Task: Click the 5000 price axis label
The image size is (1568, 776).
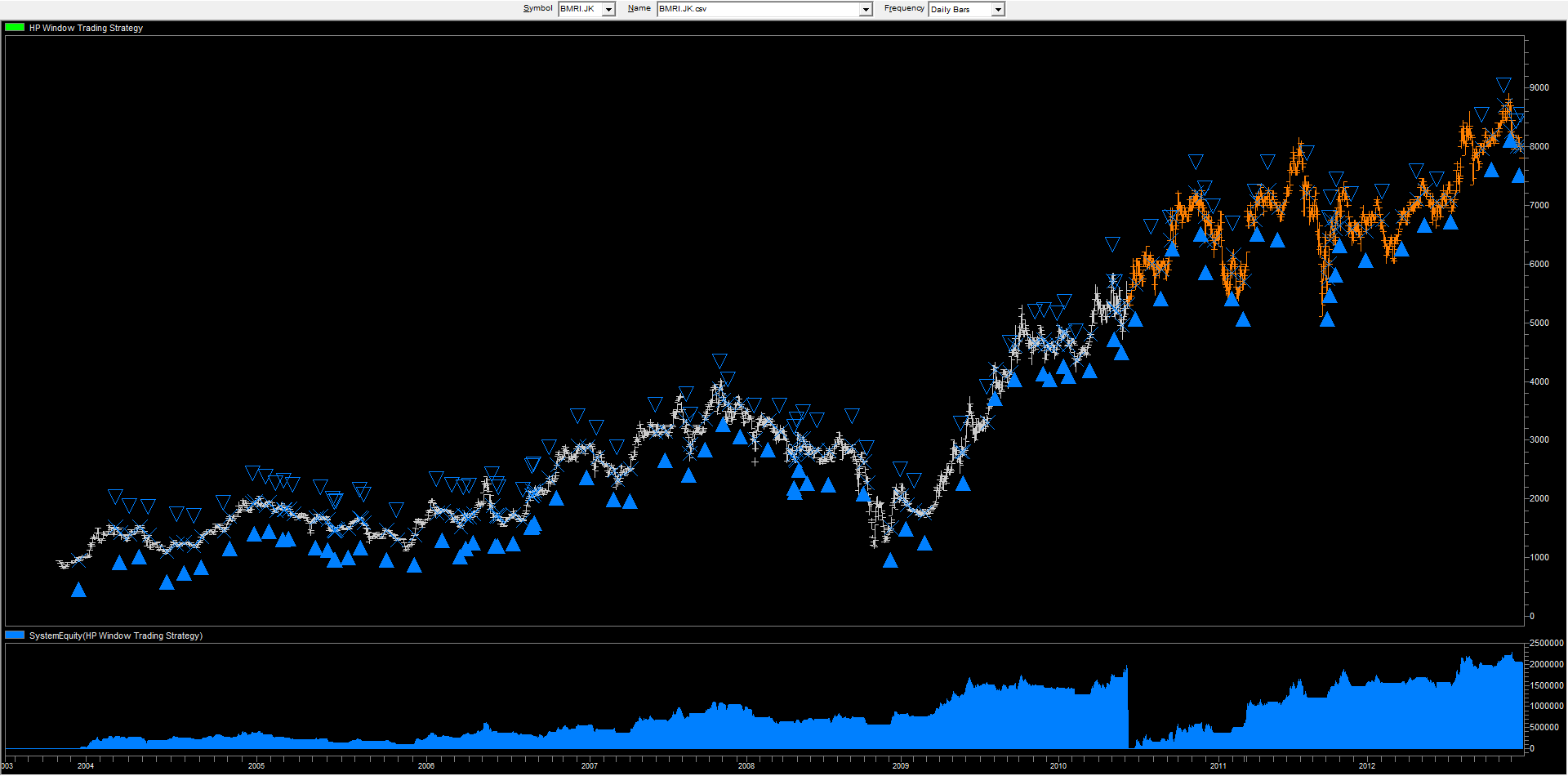Action: 1539,323
